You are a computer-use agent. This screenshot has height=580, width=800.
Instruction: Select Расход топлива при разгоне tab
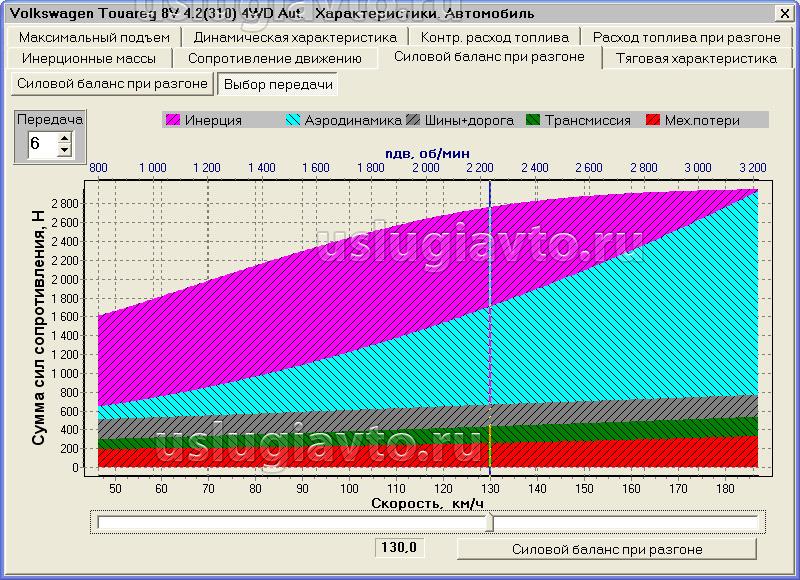(686, 37)
